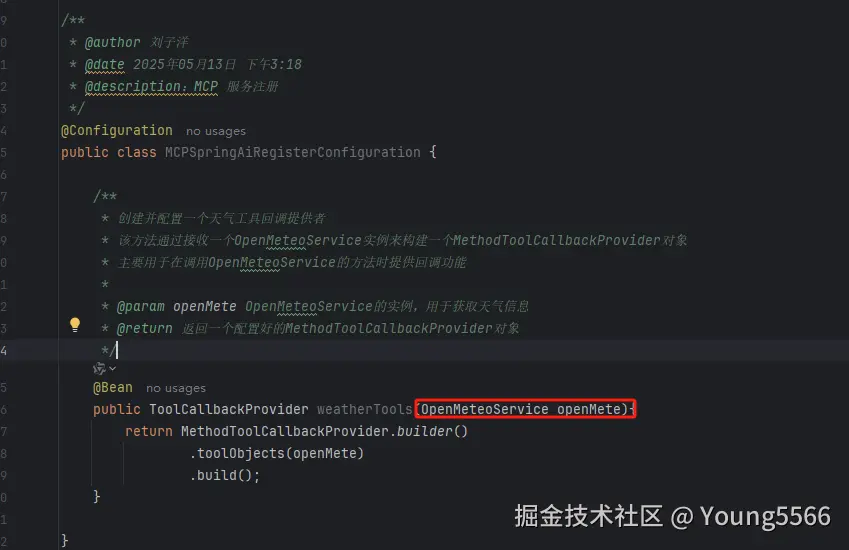The image size is (849, 550).
Task: Click the "no usages" hint next to @Configuration
Action: (x=215, y=131)
